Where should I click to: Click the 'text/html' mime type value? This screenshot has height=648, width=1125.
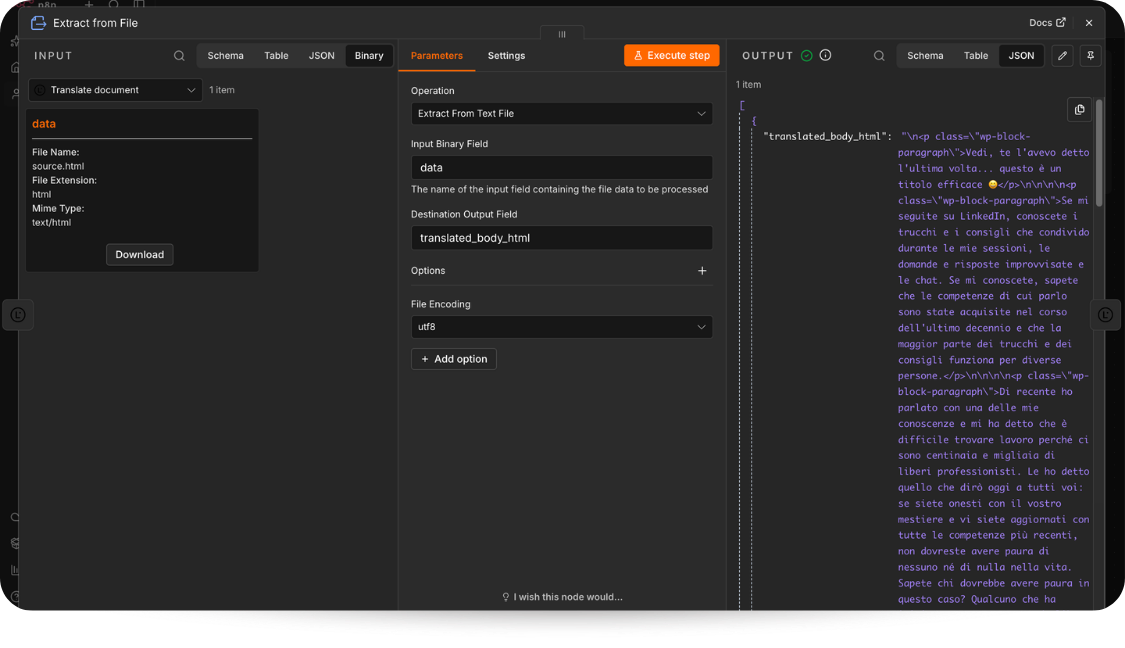pyautogui.click(x=52, y=222)
